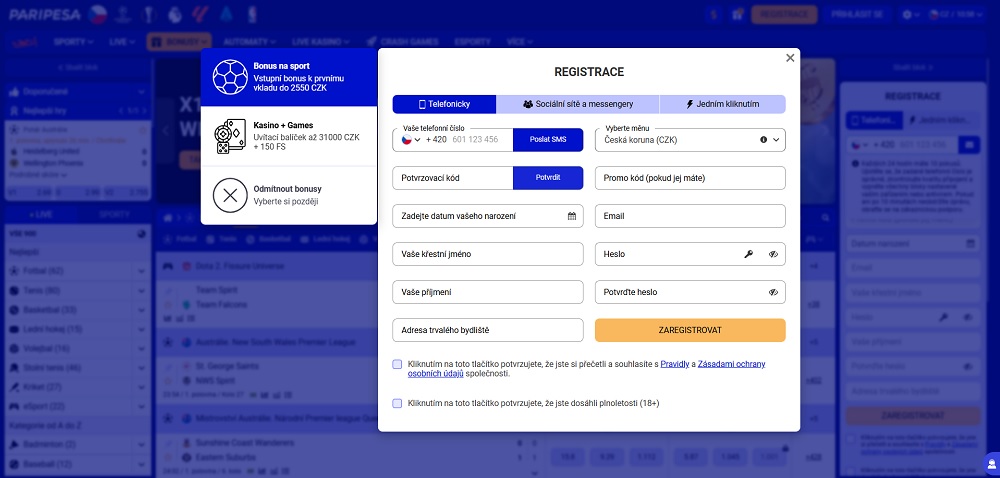This screenshot has height=478, width=1000.
Task: Click the Email input field
Action: coord(690,216)
